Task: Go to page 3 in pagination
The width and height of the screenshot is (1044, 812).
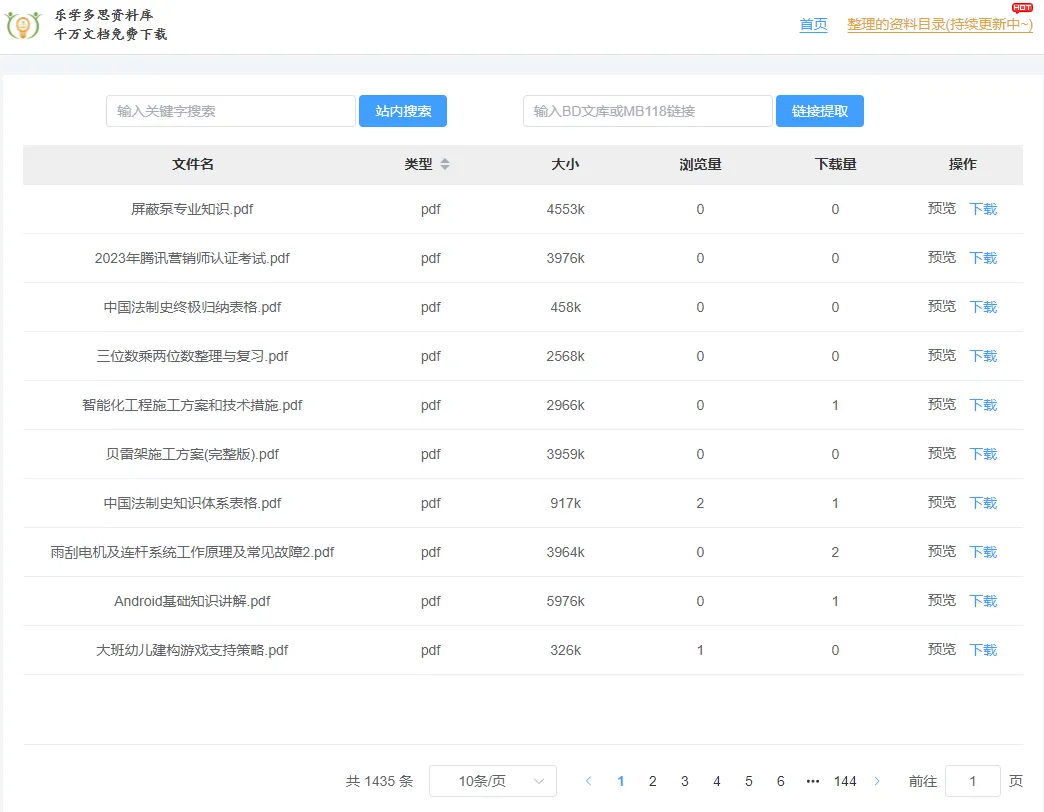Action: 684,781
